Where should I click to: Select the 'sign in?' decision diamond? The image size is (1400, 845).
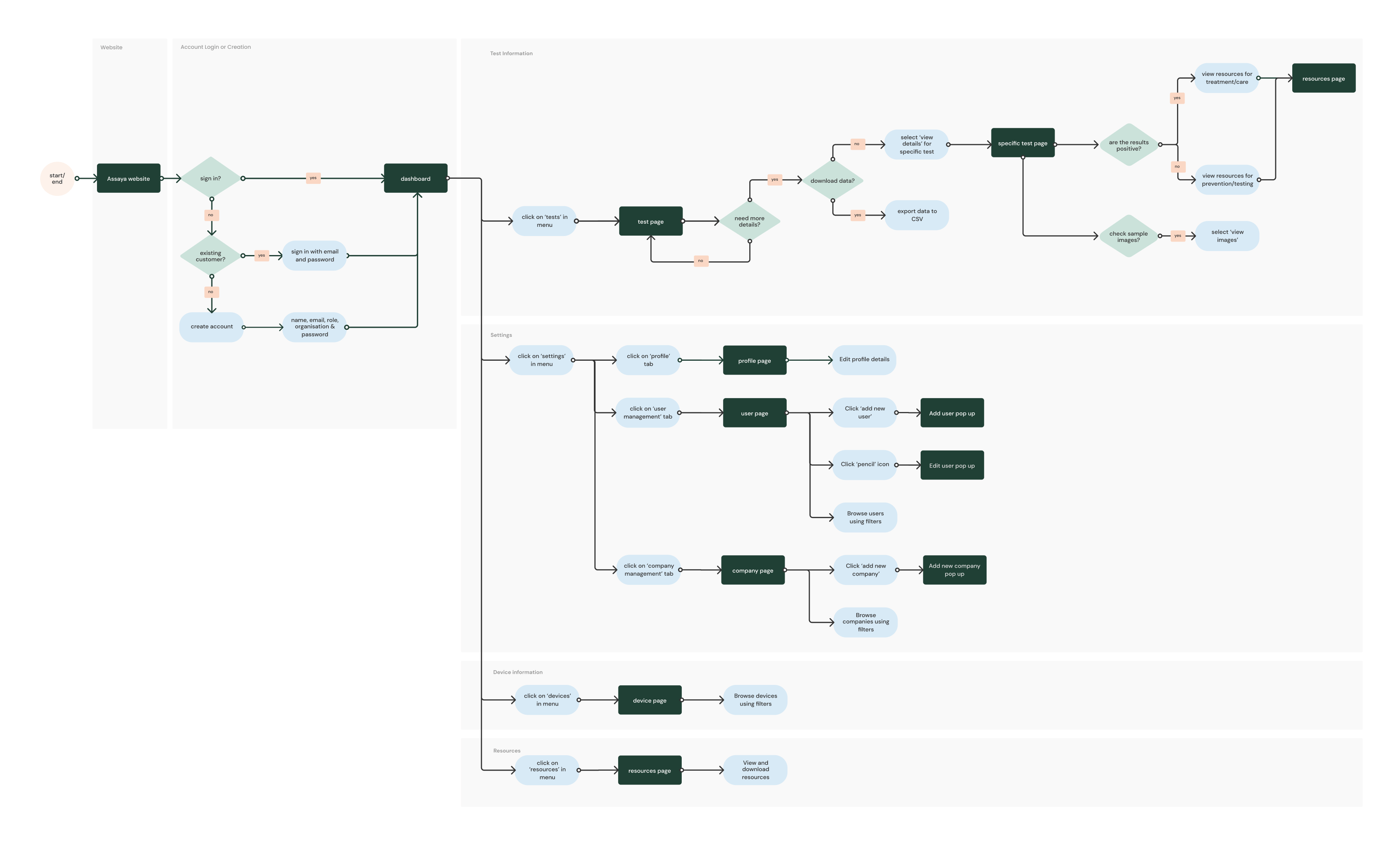211,178
